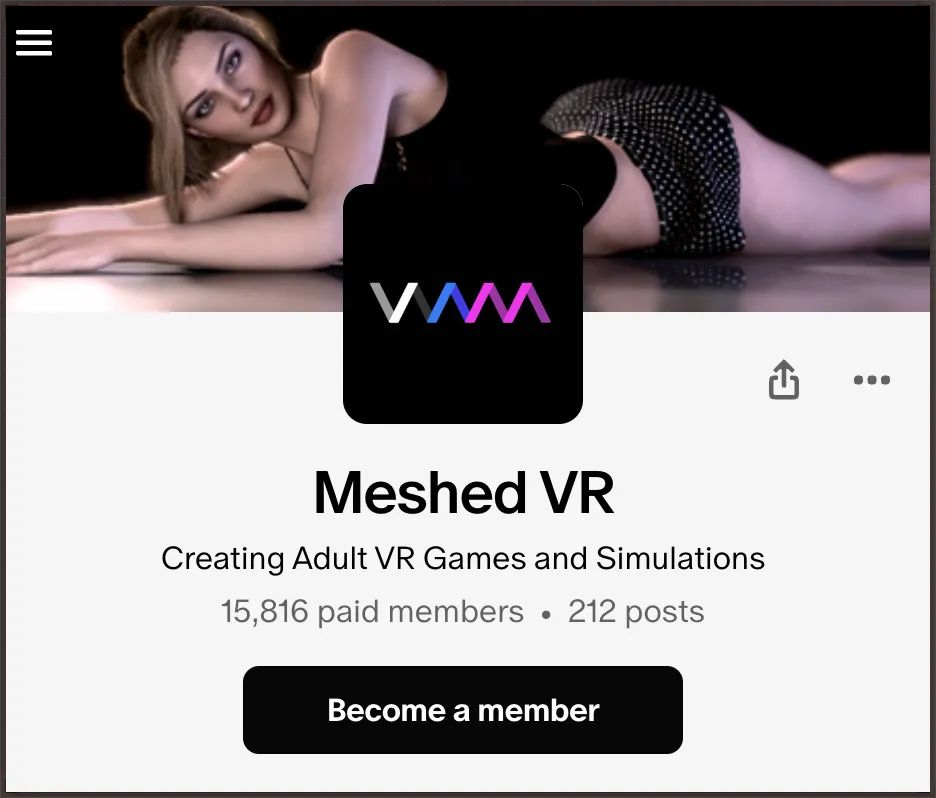
Task: Click the Creating Adult VR Games tagline
Action: pos(463,559)
